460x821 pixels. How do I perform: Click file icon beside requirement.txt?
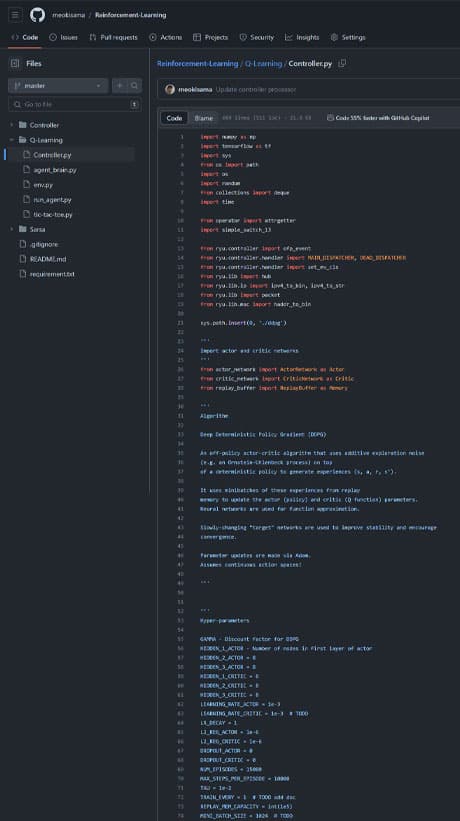pos(23,274)
